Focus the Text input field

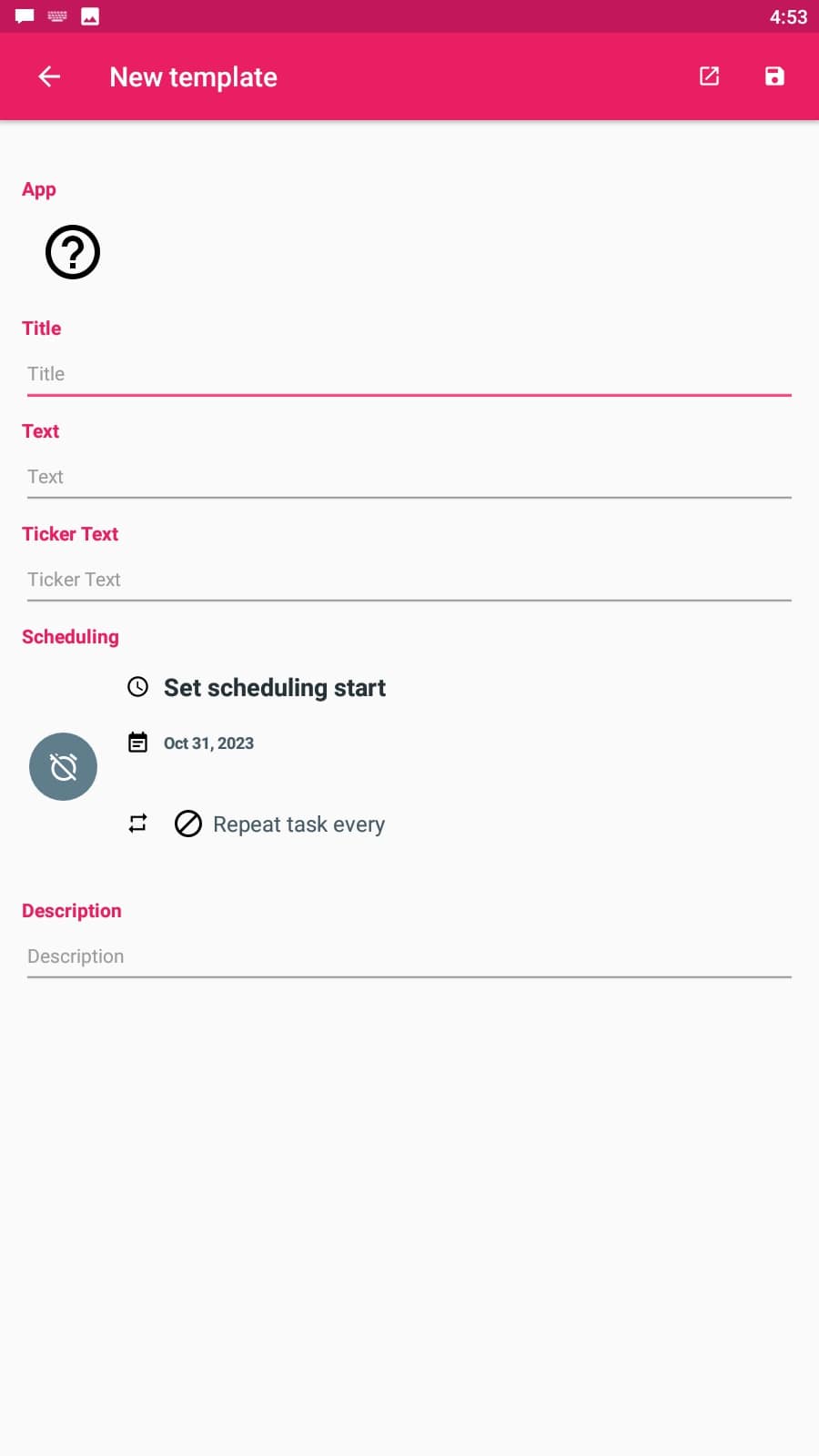pos(409,478)
